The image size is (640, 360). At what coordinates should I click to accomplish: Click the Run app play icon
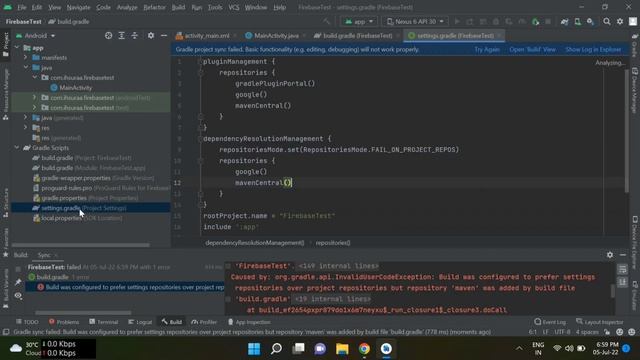pos(457,21)
